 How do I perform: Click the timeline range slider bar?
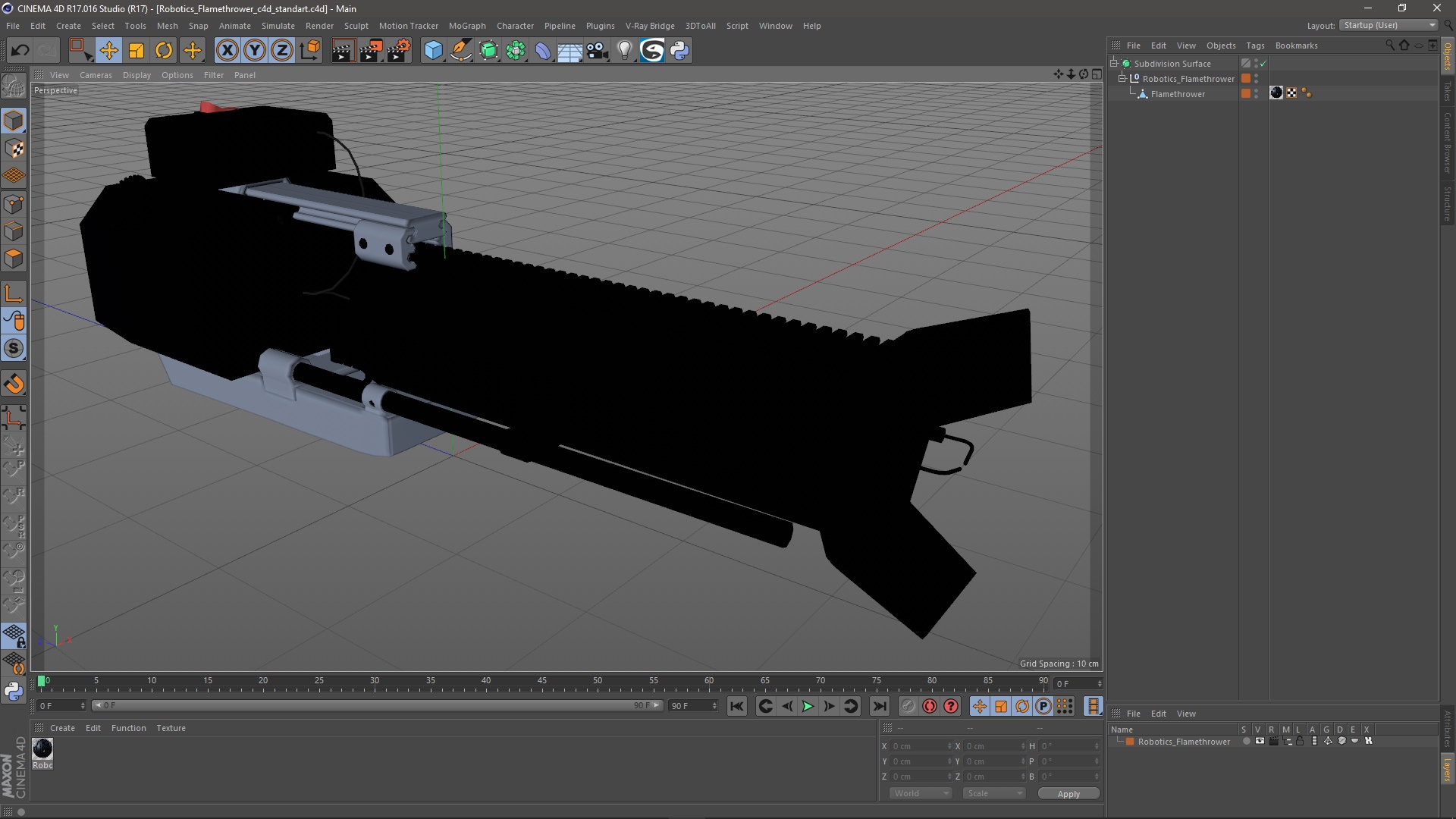[x=377, y=705]
